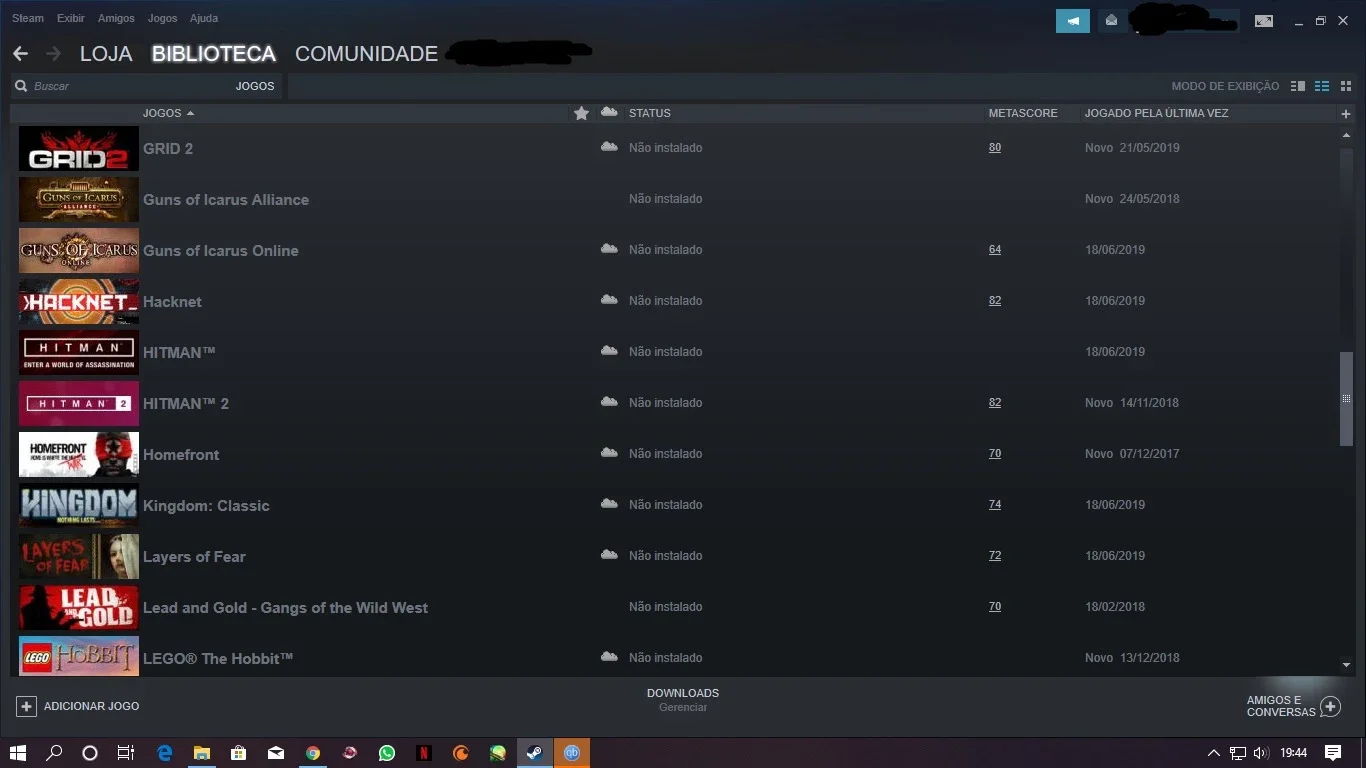Click the library list scrollbar thumb
The height and width of the screenshot is (768, 1366).
pyautogui.click(x=1346, y=399)
